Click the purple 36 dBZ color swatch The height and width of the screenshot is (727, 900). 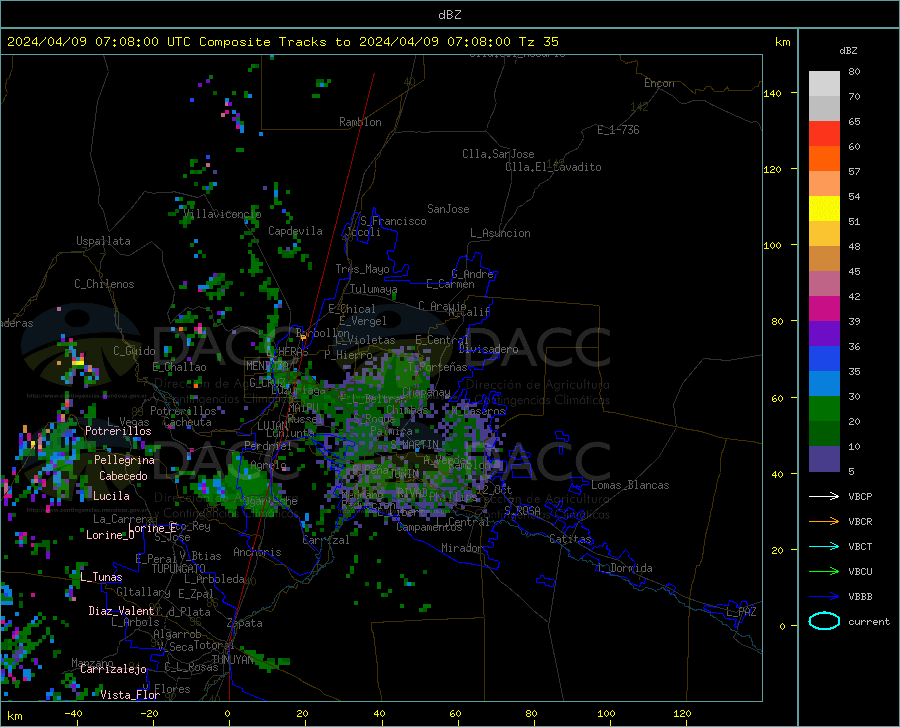coord(824,334)
